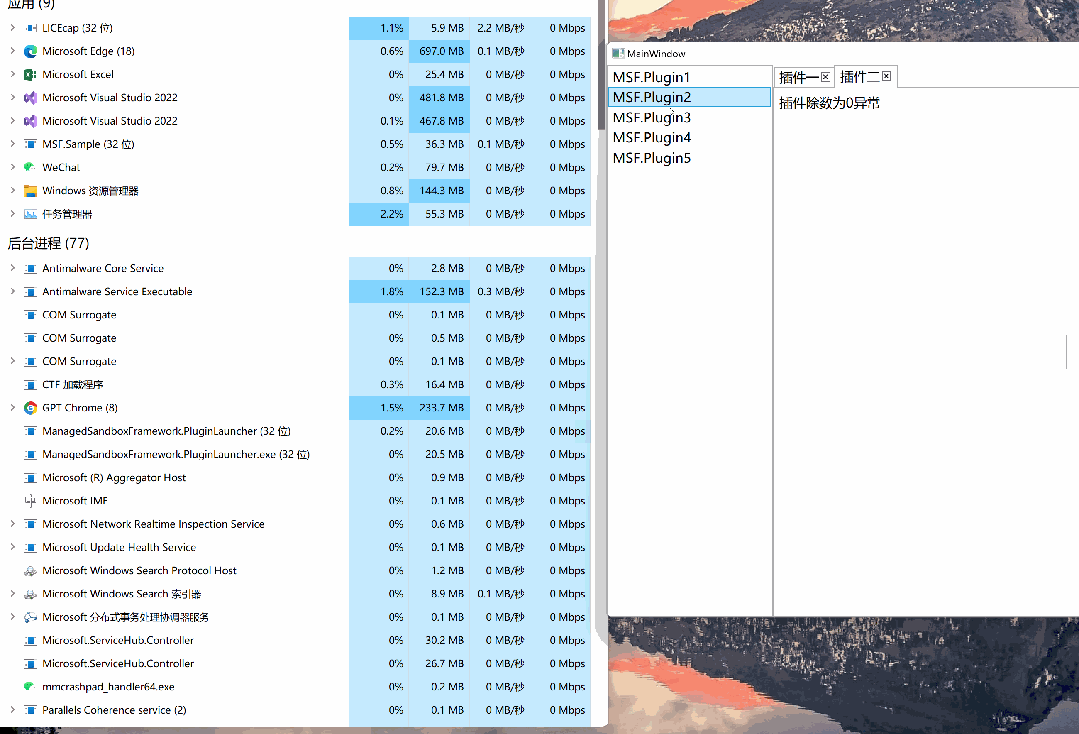Click the Microsoft Network Realtime Inspection Service icon
The width and height of the screenshot is (1079, 734).
[30, 524]
